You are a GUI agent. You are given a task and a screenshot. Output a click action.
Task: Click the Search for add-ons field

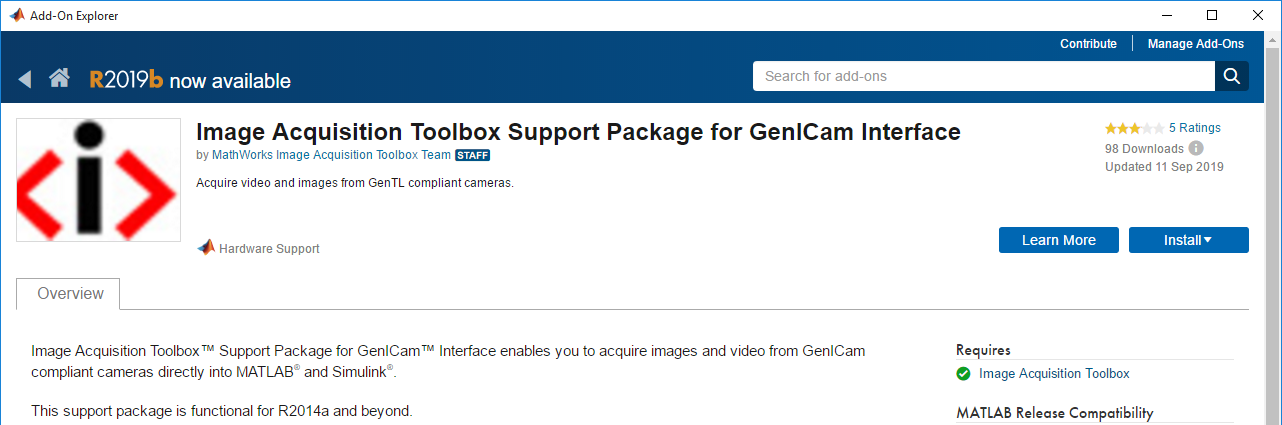[984, 76]
